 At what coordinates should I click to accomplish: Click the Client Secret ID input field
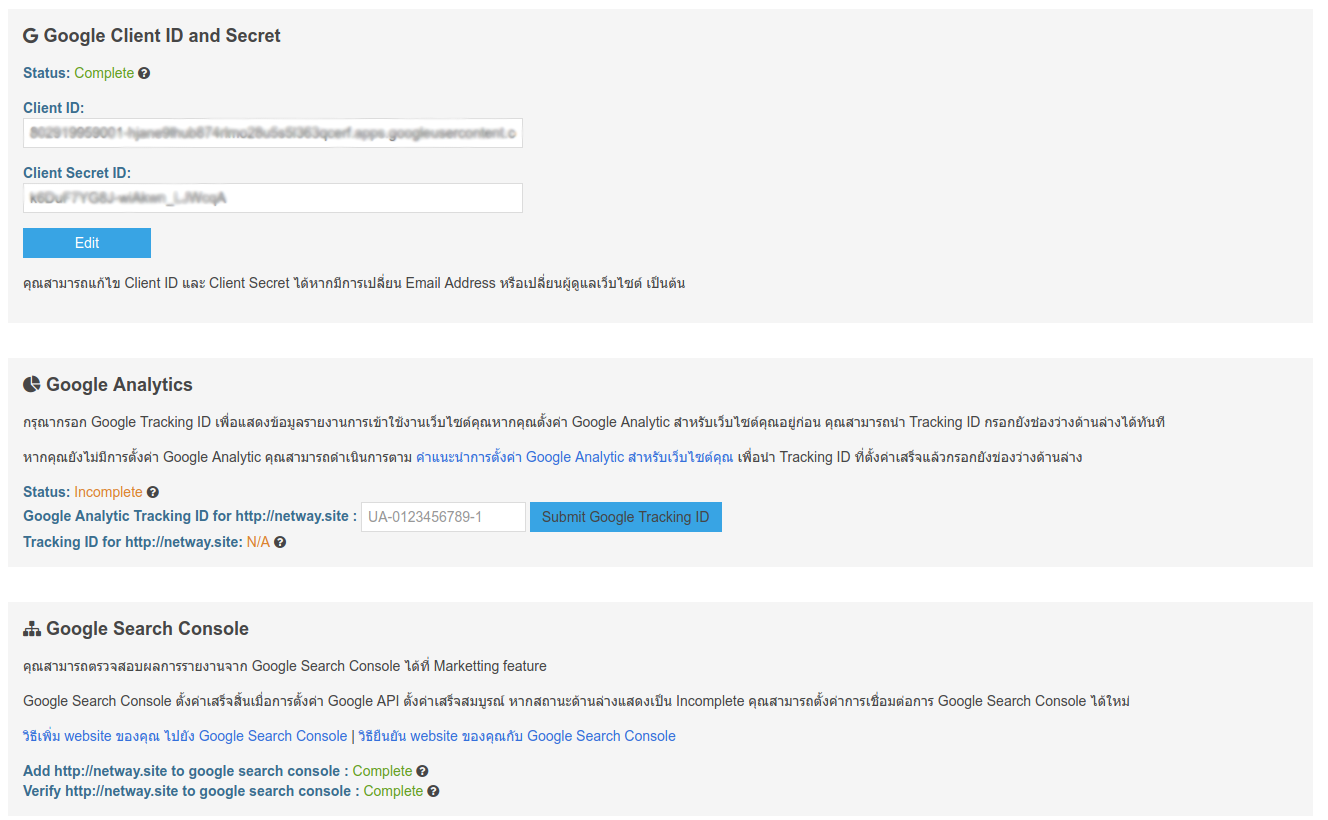[273, 198]
